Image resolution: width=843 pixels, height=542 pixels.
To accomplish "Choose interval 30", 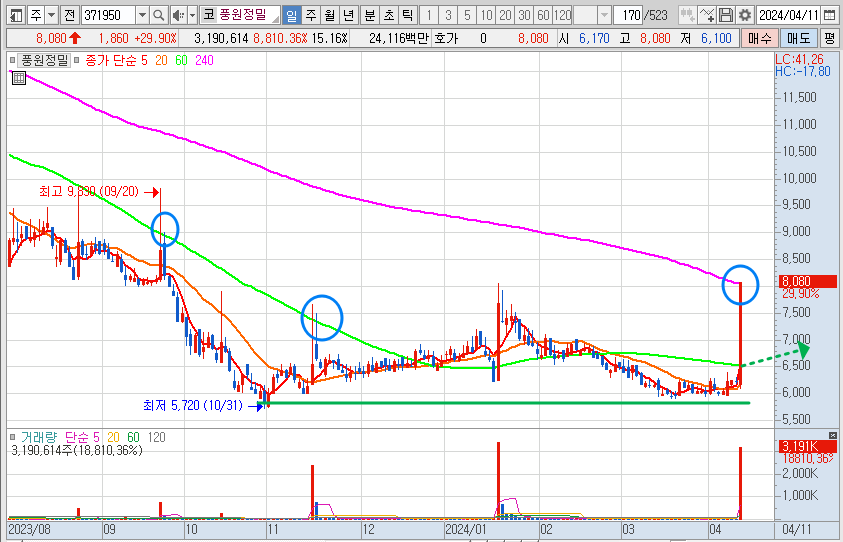I will [x=524, y=15].
